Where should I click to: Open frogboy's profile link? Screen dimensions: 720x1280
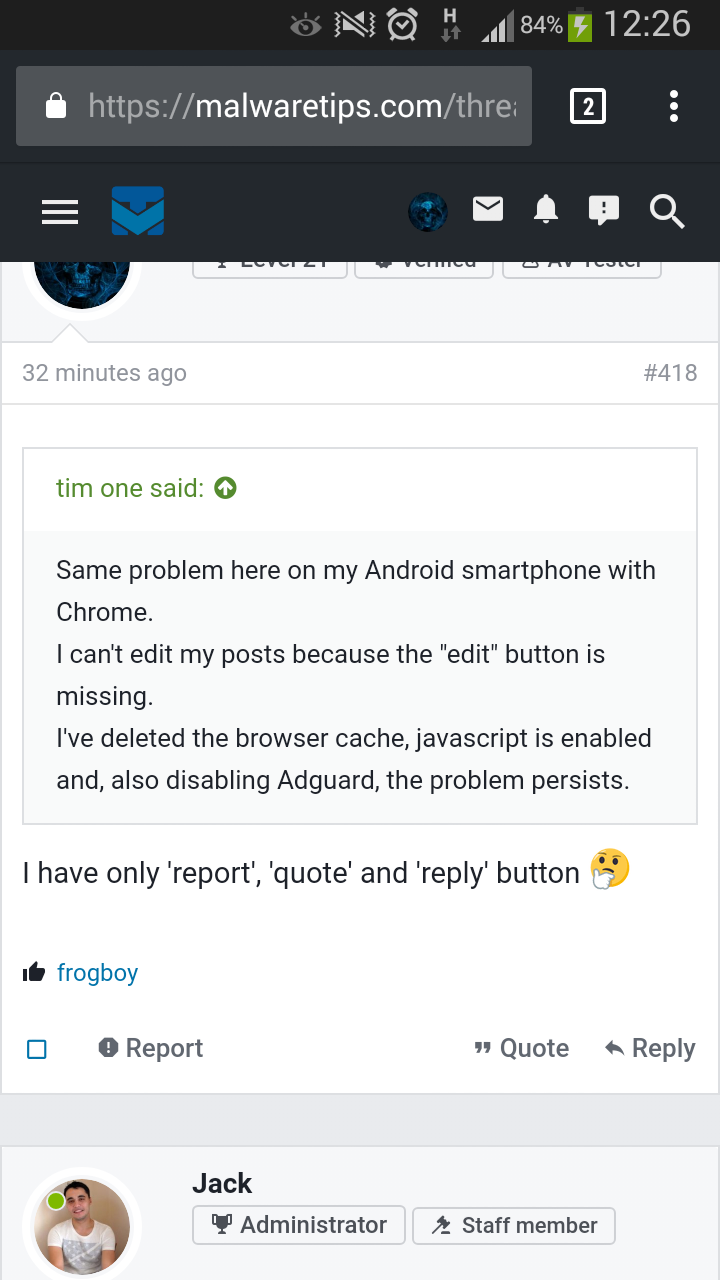click(x=97, y=973)
